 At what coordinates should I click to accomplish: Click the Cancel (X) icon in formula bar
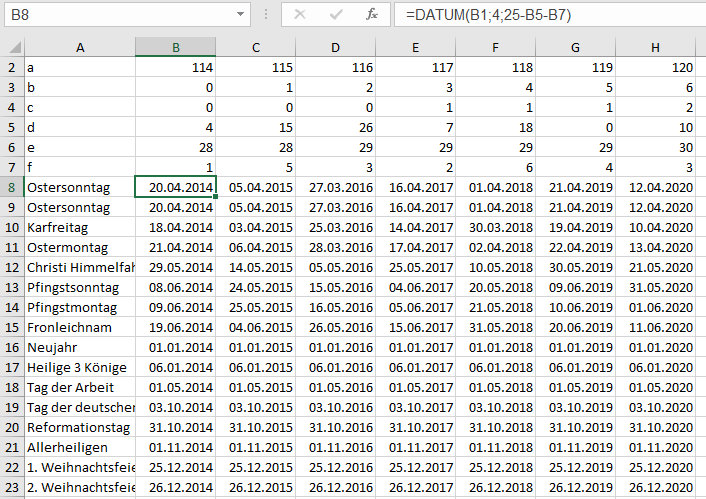(300, 15)
